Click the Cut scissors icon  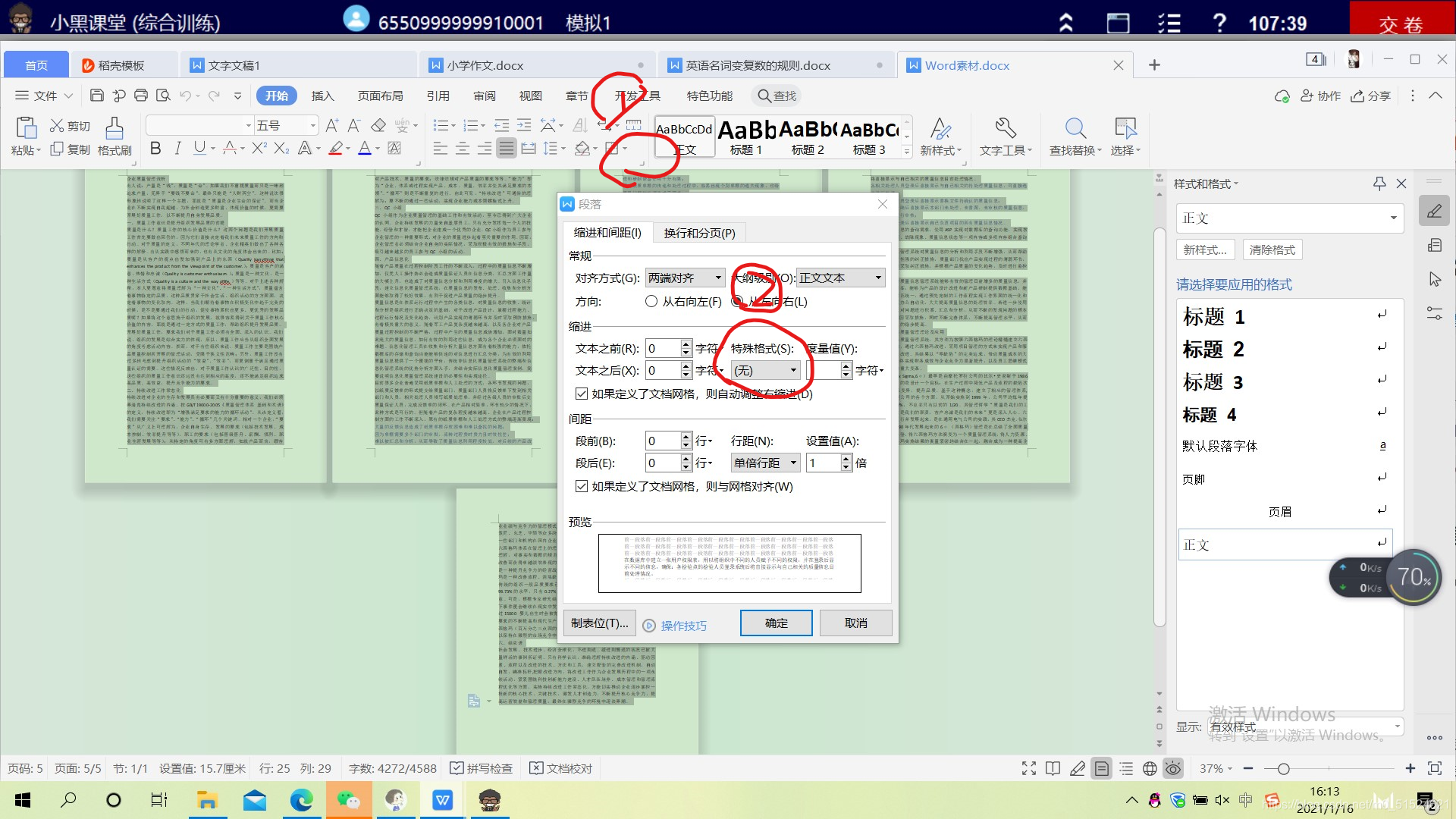pyautogui.click(x=57, y=126)
